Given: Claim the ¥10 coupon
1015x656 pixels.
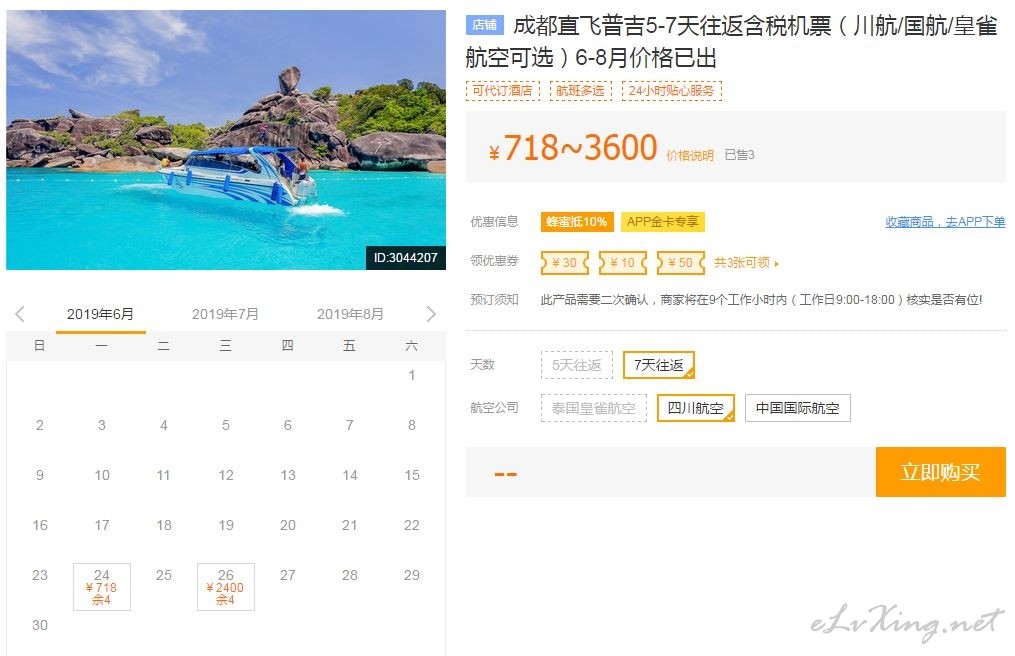Looking at the screenshot, I should coord(623,263).
